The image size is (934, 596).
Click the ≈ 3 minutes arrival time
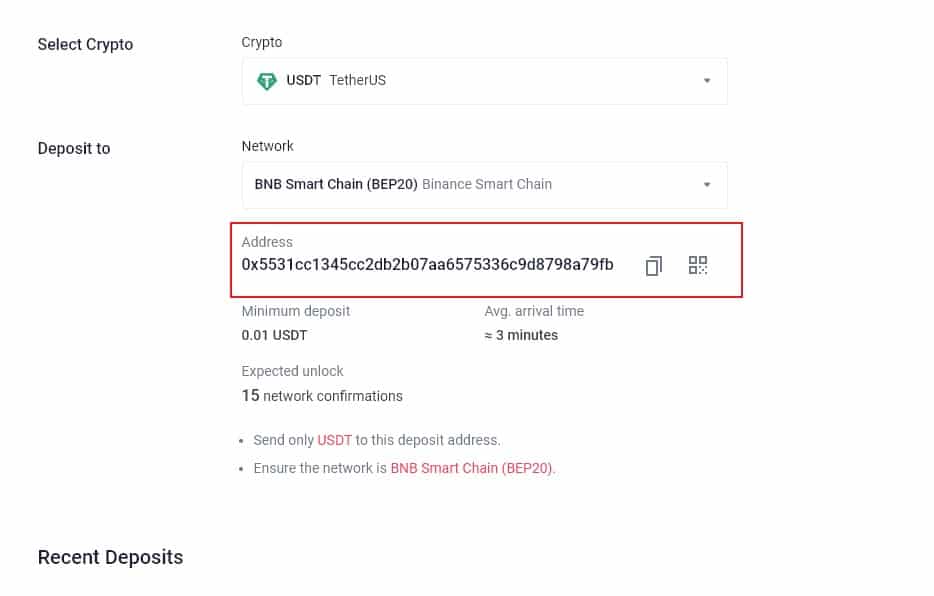click(x=521, y=335)
